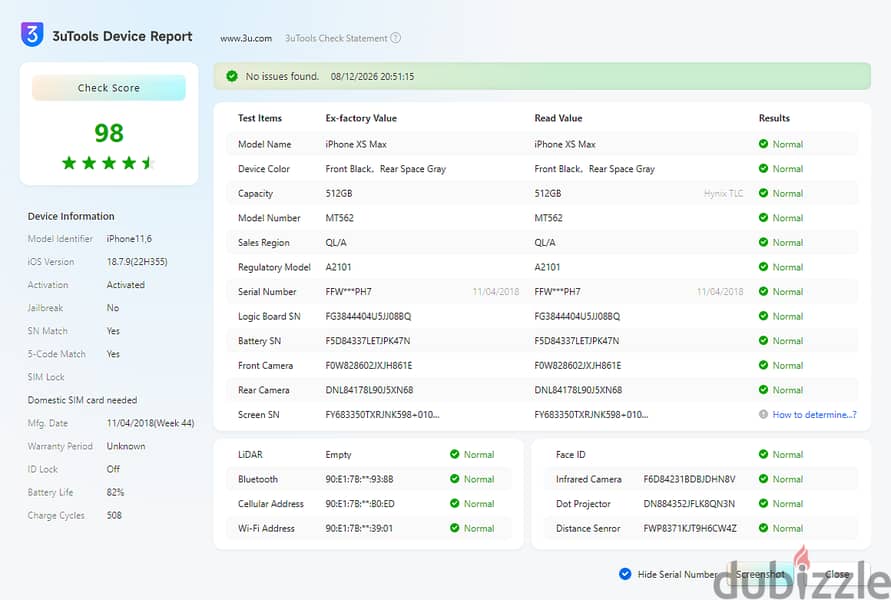Select the Wi-Fi Address 90:E1:7B:**:39:01
Viewport: 891px width, 600px height.
359,528
